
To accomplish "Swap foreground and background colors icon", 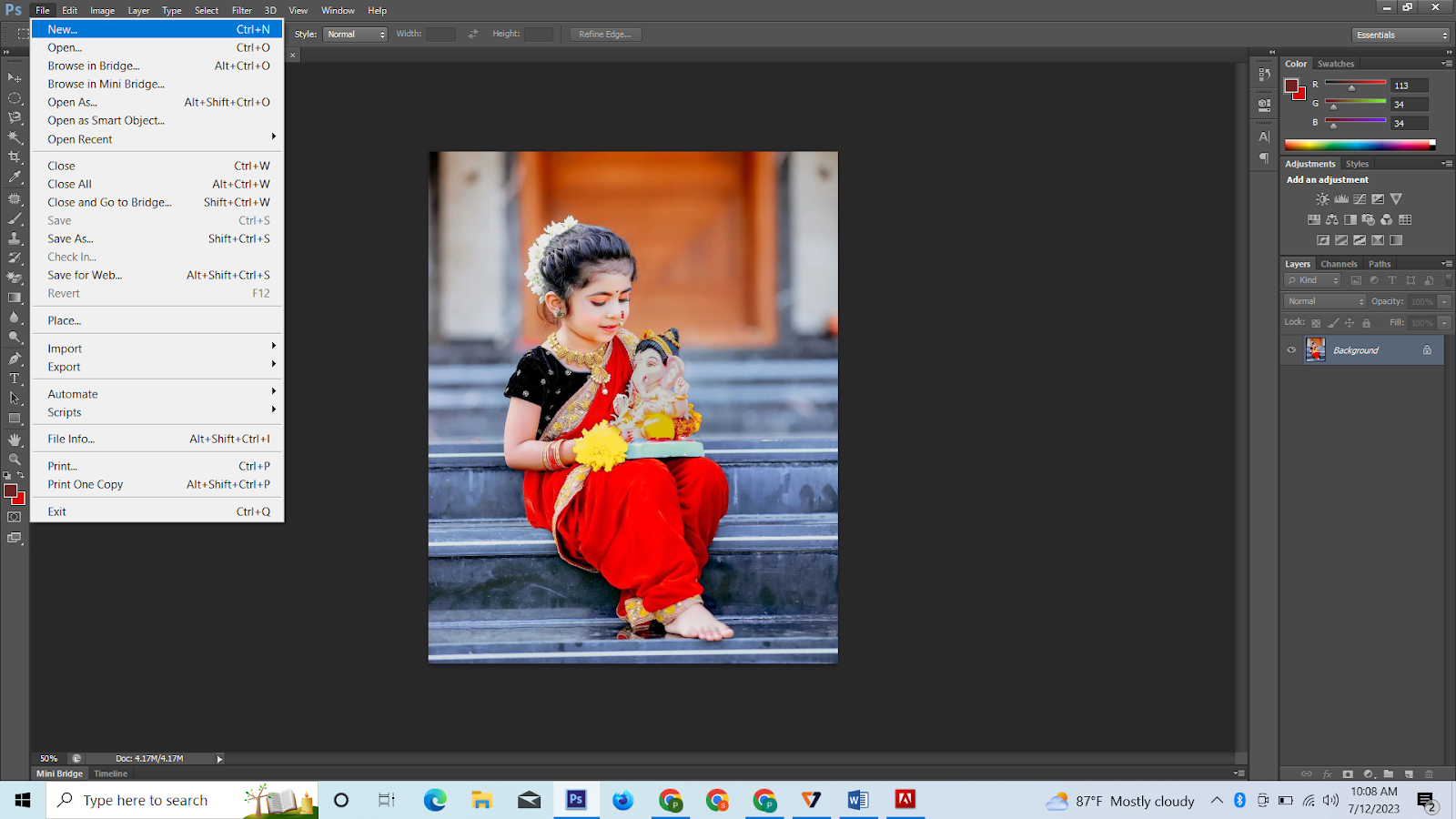I will 21,475.
